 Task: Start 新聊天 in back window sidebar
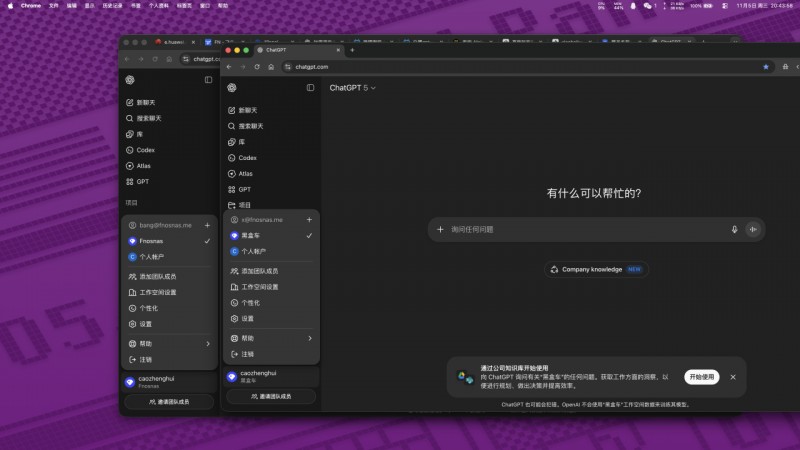point(169,103)
